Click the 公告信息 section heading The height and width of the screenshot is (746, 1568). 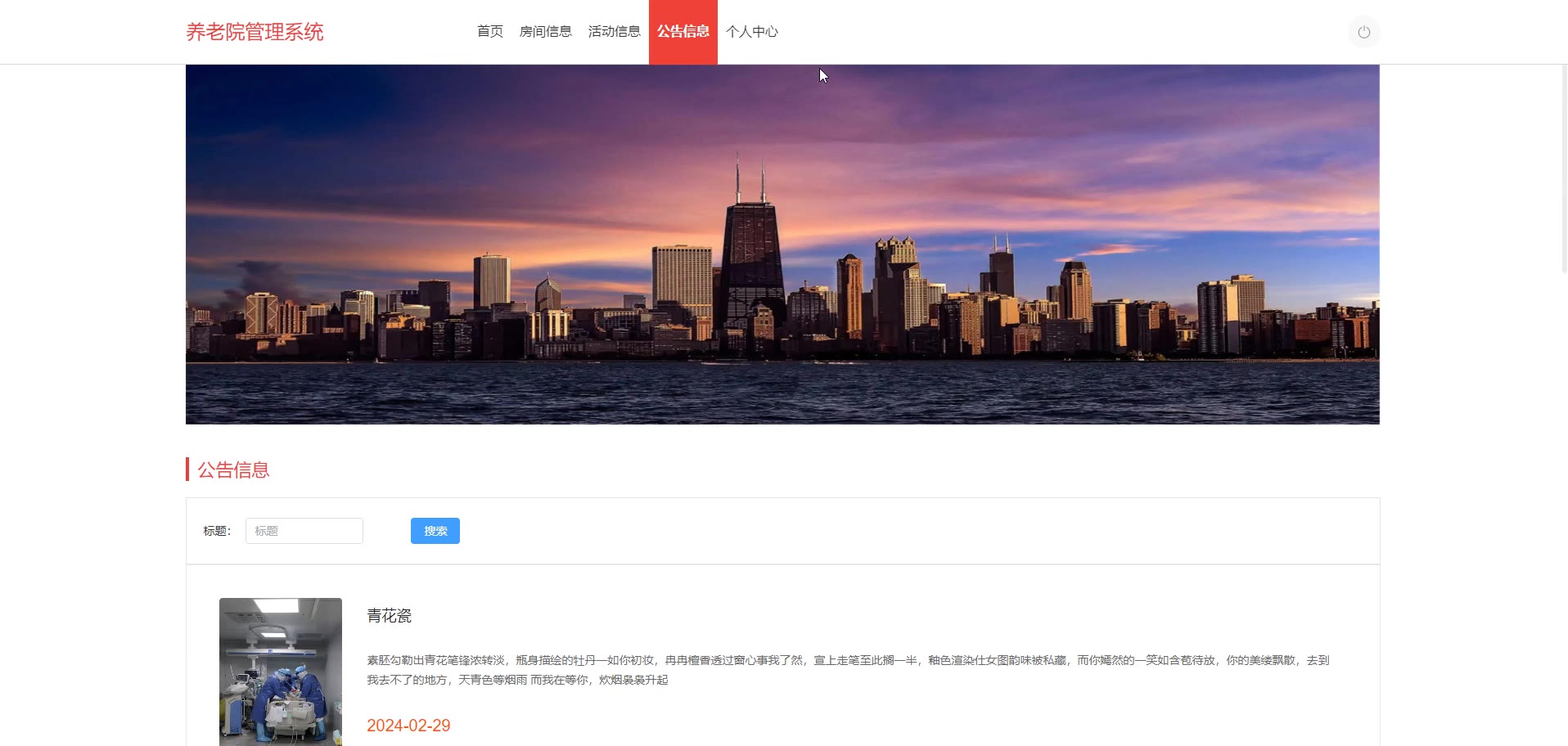click(x=233, y=470)
